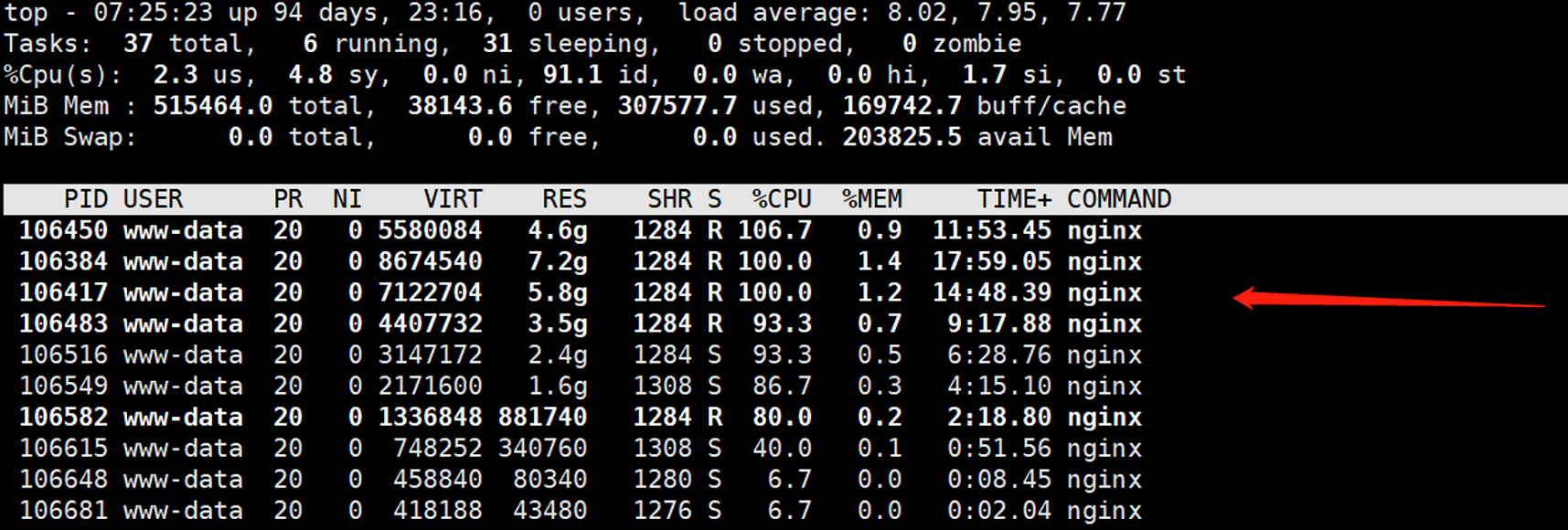Select PID 106648 in the list

63,479
